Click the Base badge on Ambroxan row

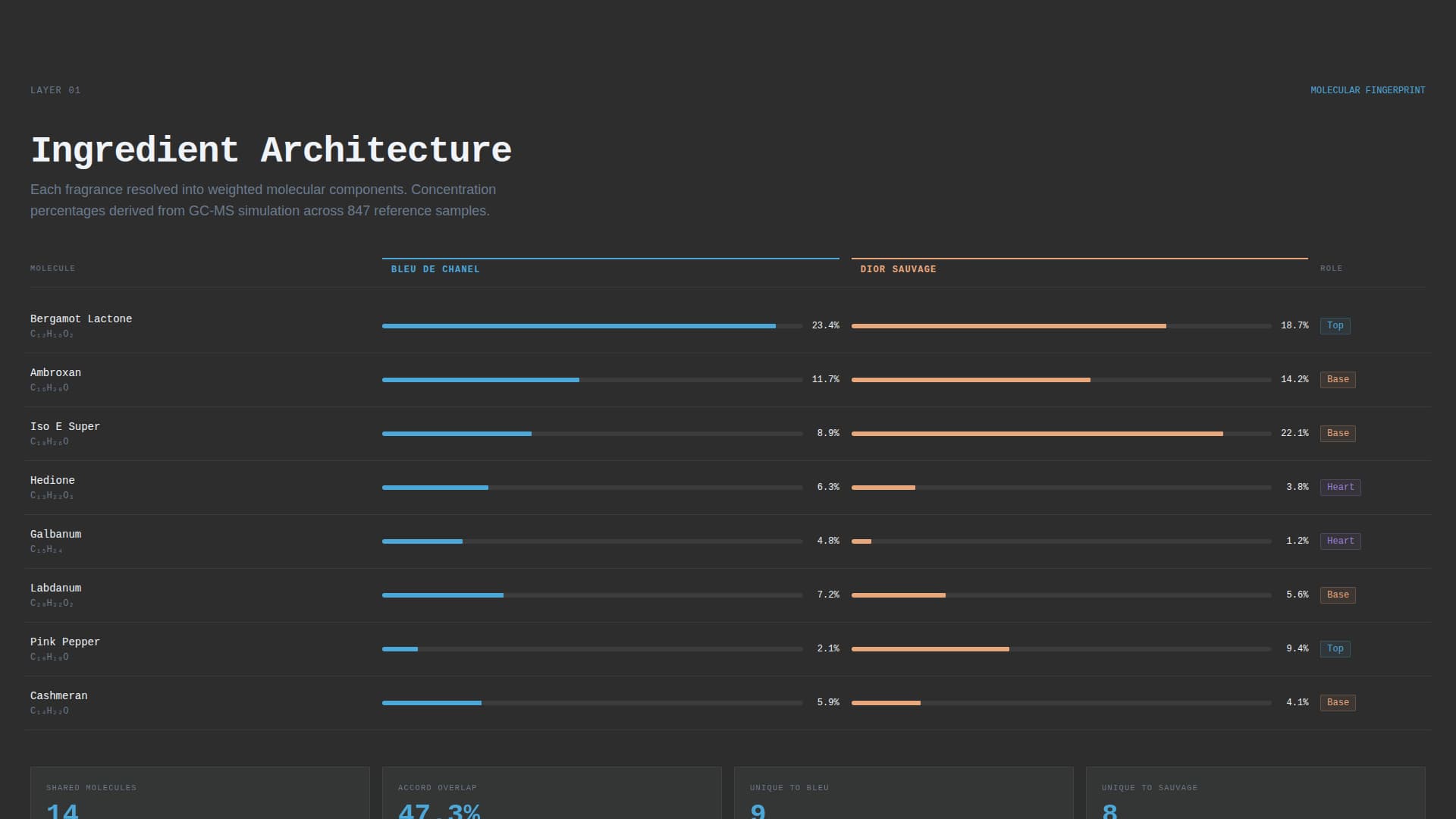tap(1338, 379)
